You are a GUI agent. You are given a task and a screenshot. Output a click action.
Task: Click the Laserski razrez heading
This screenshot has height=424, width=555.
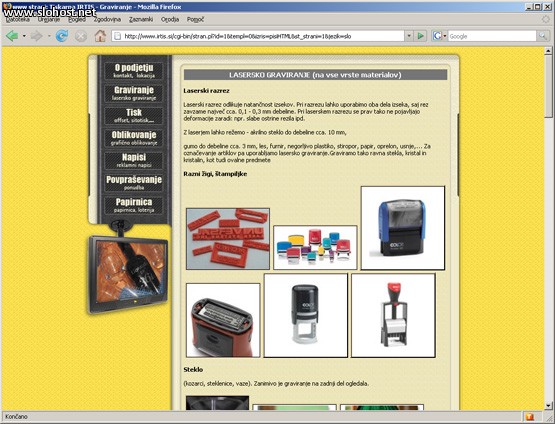tap(206, 91)
